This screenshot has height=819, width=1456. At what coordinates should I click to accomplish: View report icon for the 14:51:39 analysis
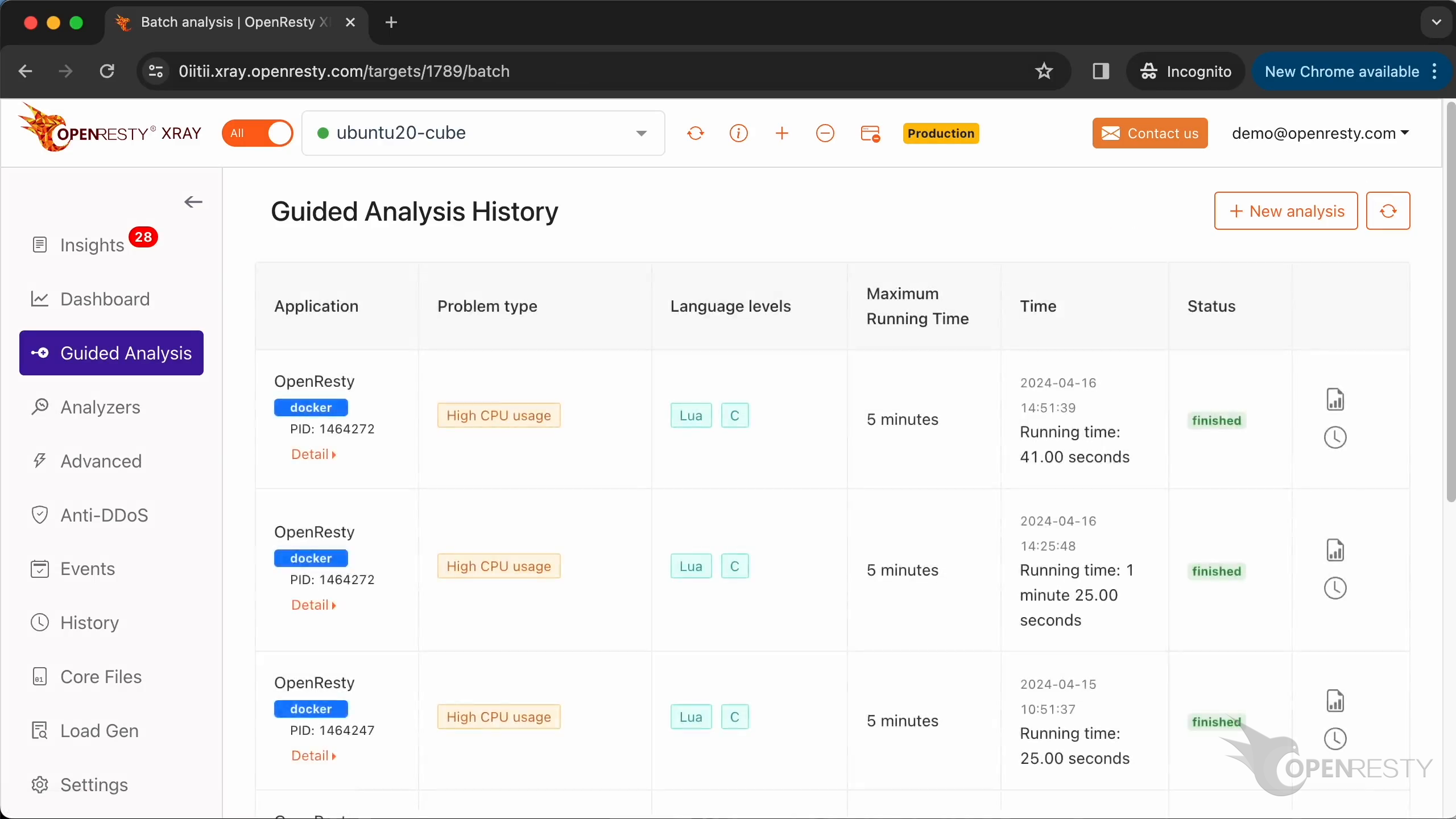[x=1335, y=399]
